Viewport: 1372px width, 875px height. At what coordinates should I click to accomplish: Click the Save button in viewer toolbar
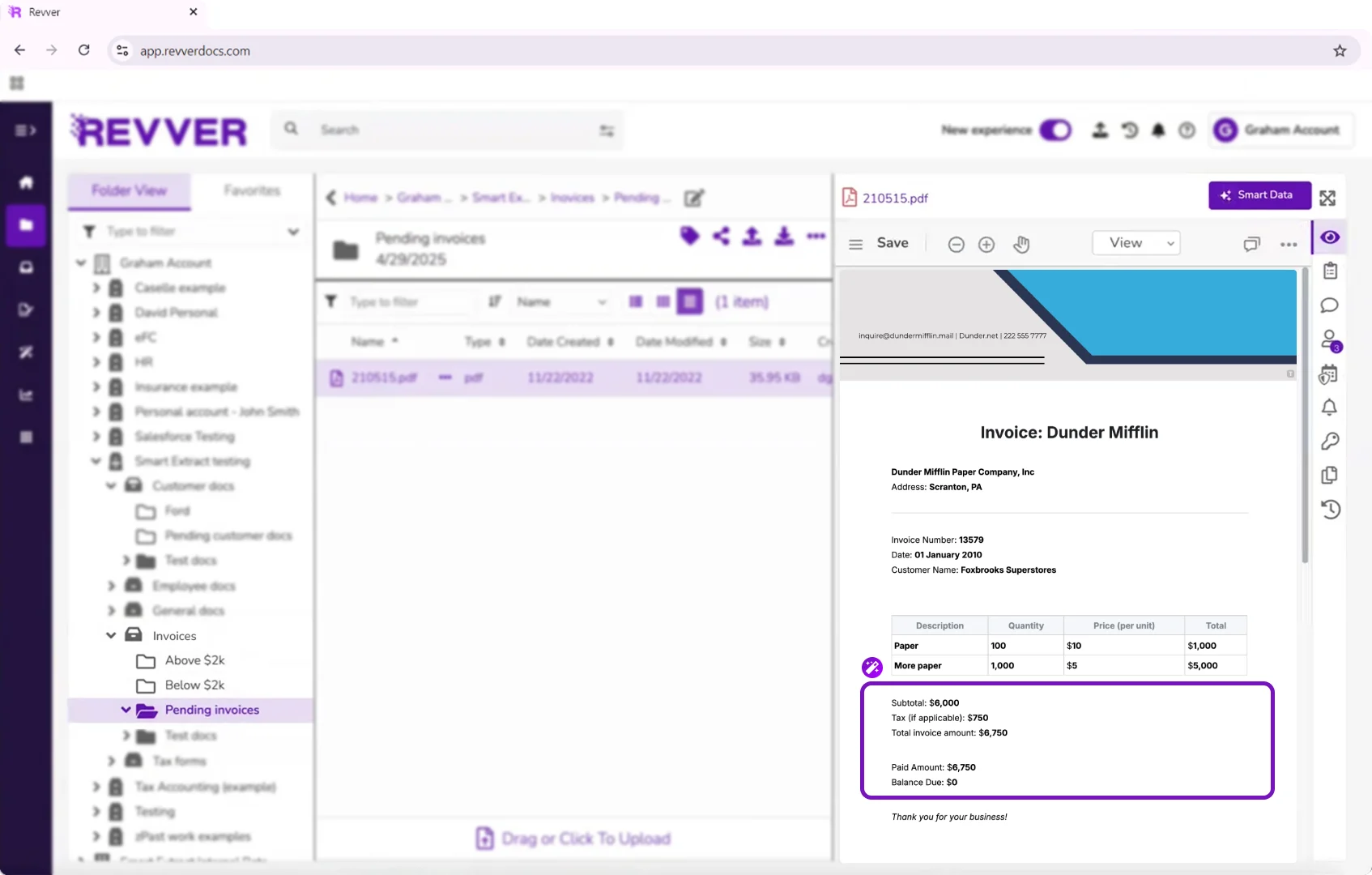coord(893,243)
